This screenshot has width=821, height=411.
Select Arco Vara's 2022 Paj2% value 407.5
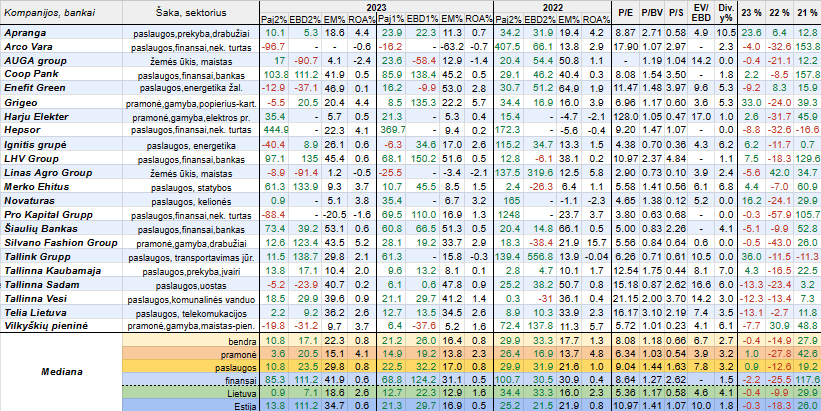pos(508,47)
